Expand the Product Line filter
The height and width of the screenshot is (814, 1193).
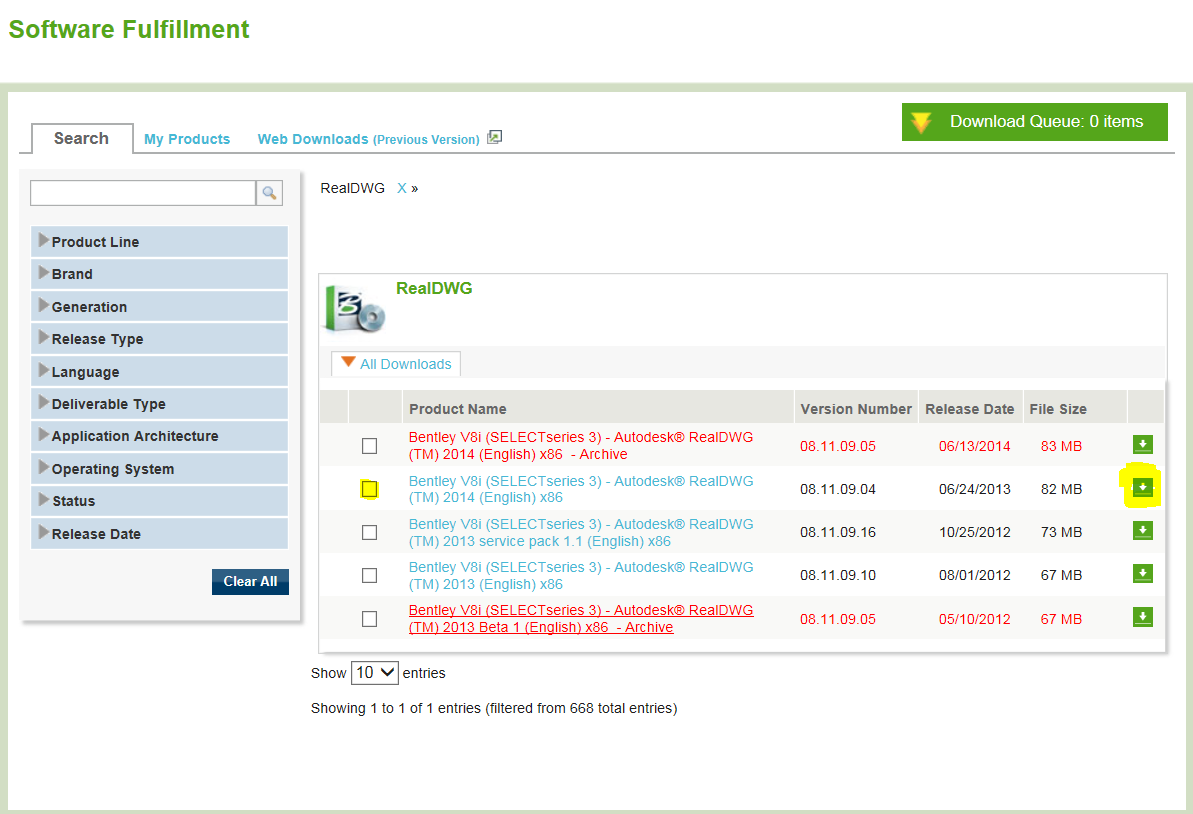[x=159, y=241]
